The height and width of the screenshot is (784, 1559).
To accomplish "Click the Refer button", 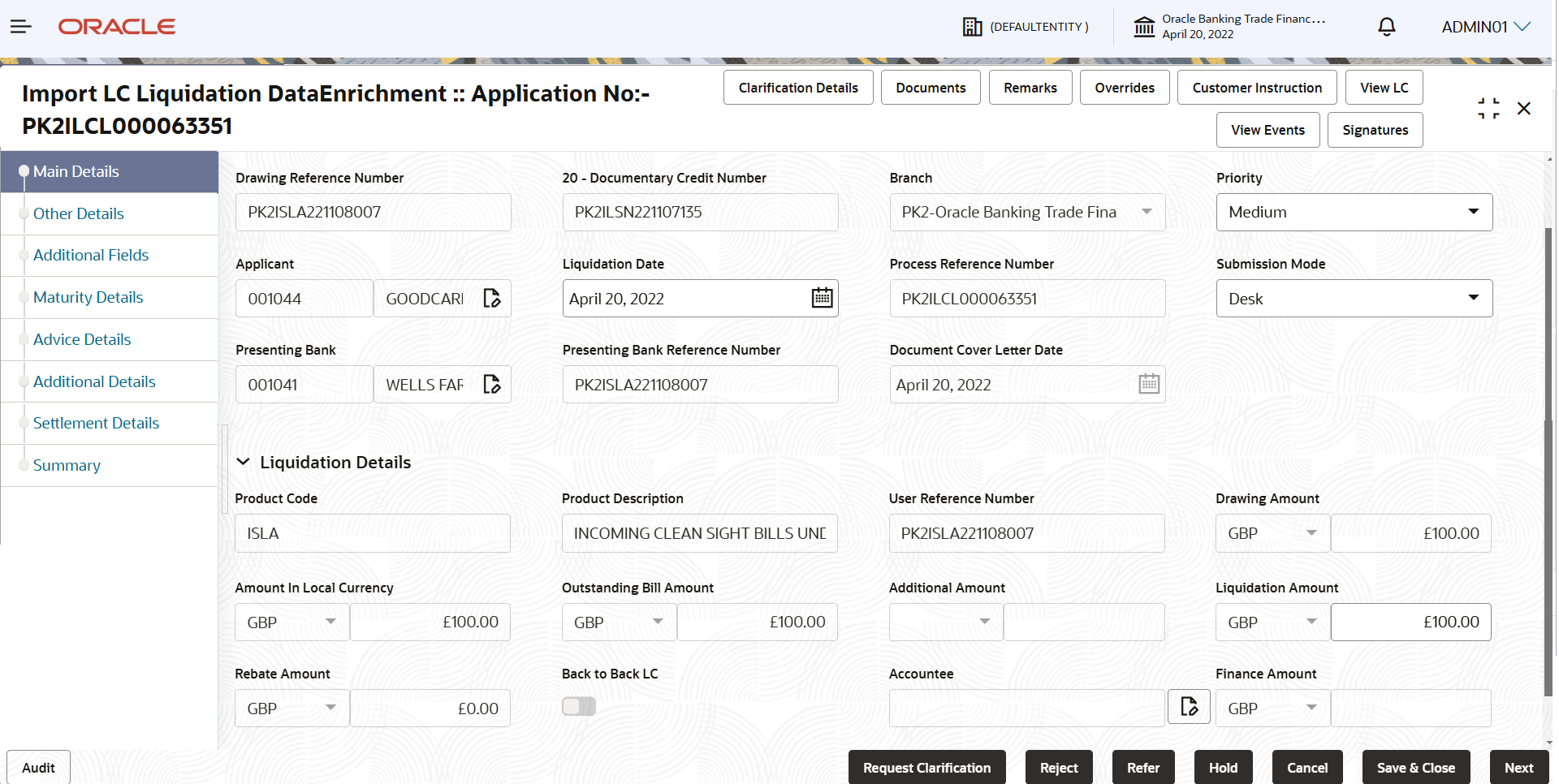I will [1143, 768].
